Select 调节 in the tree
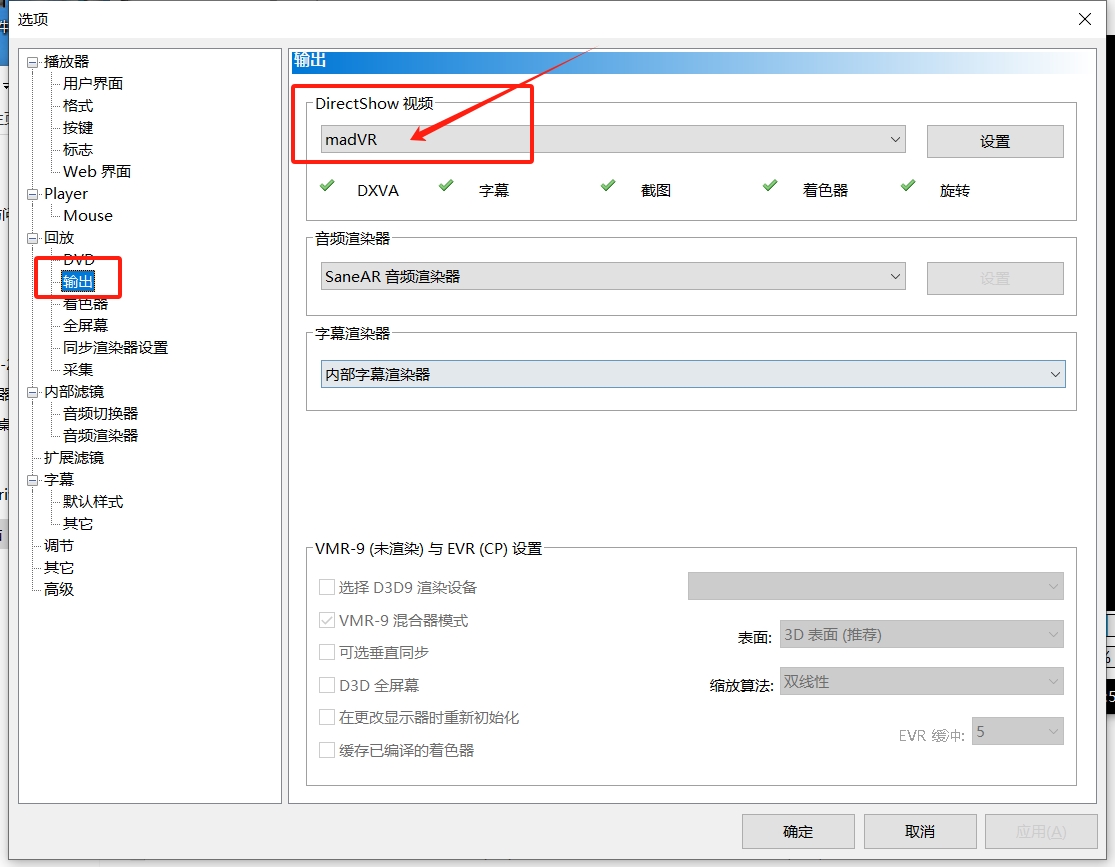The width and height of the screenshot is (1115, 867). (x=58, y=546)
